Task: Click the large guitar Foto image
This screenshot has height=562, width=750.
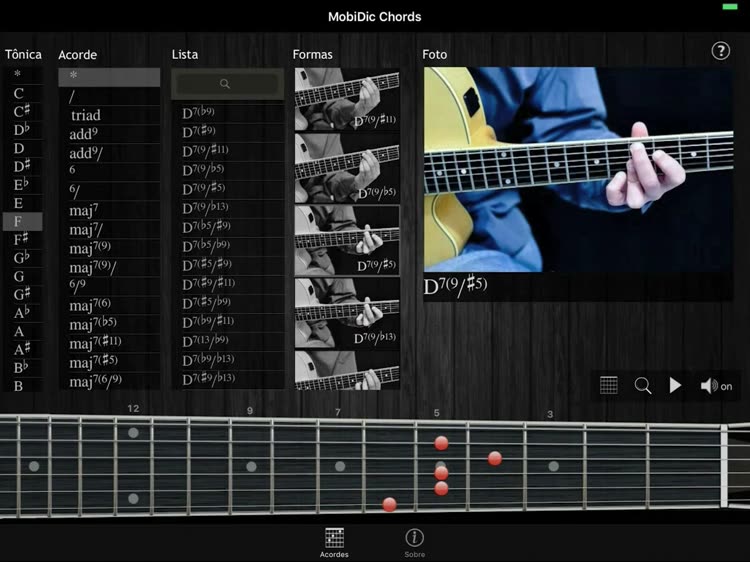Action: [x=578, y=169]
